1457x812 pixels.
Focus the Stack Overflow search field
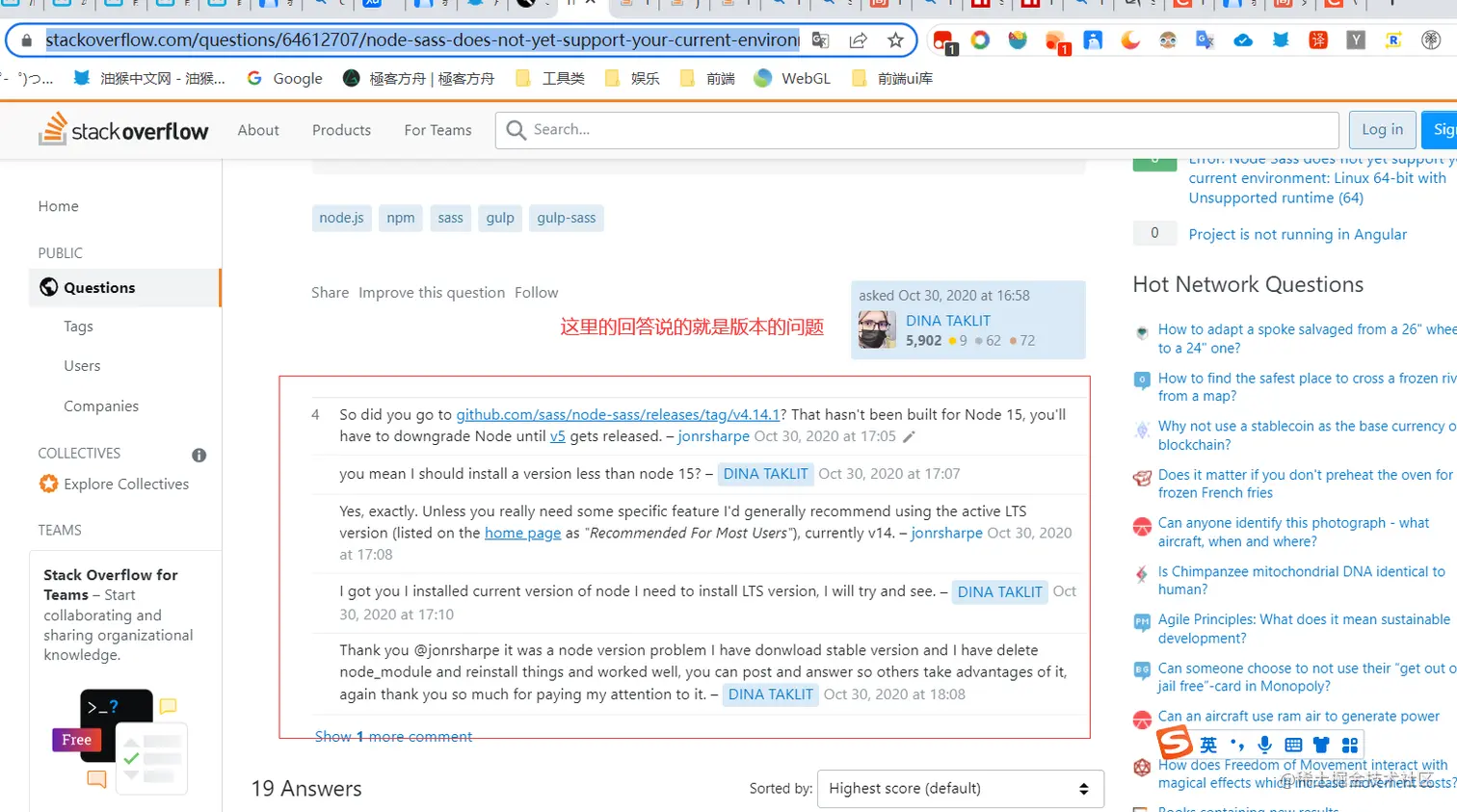(x=917, y=130)
